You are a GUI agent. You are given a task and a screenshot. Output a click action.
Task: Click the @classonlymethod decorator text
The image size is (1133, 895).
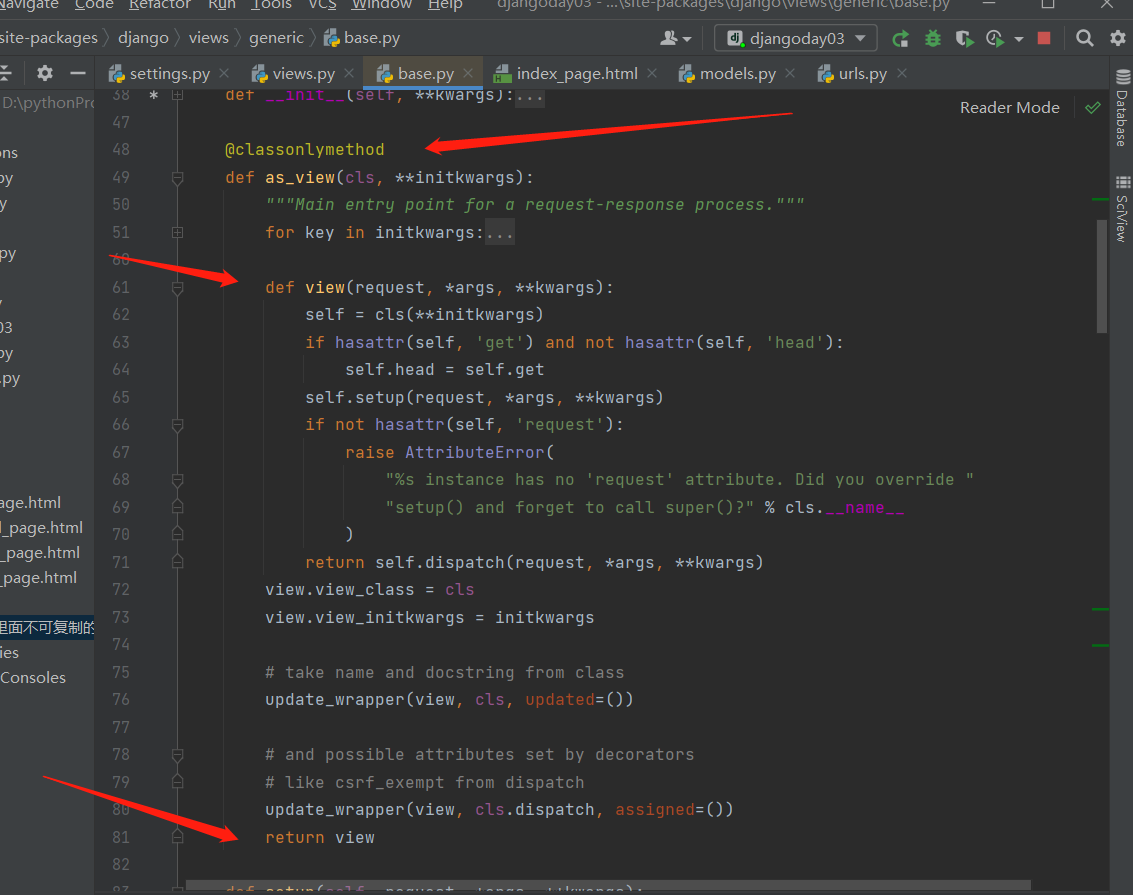click(x=305, y=150)
